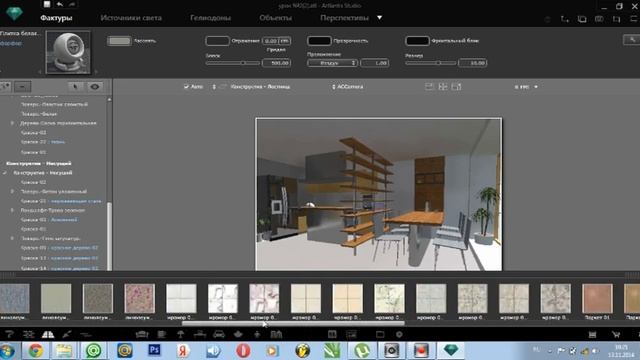
Task: Click the car vehicles catalog icon
Action: pos(219,334)
